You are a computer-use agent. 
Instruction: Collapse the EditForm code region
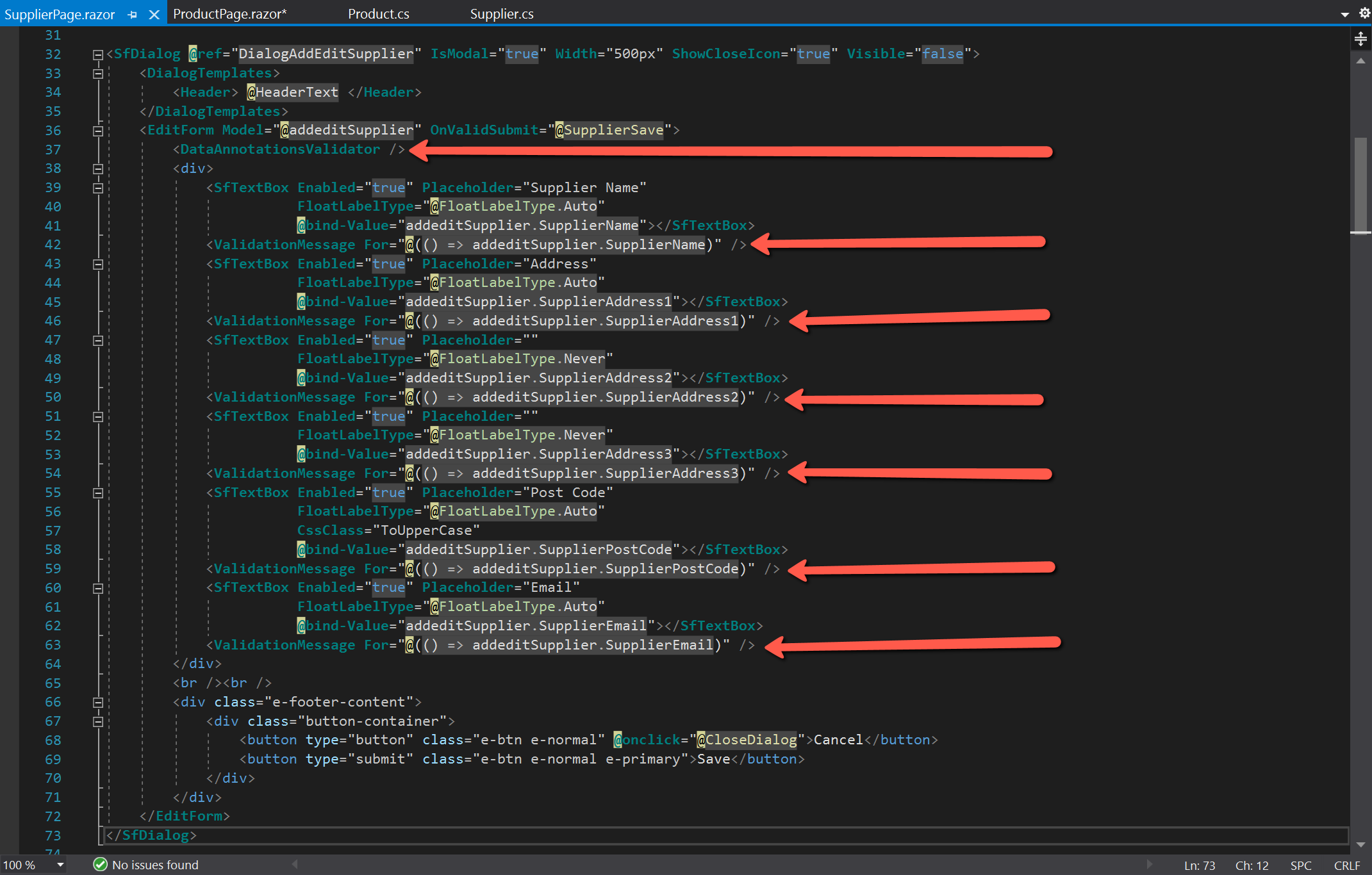(97, 131)
